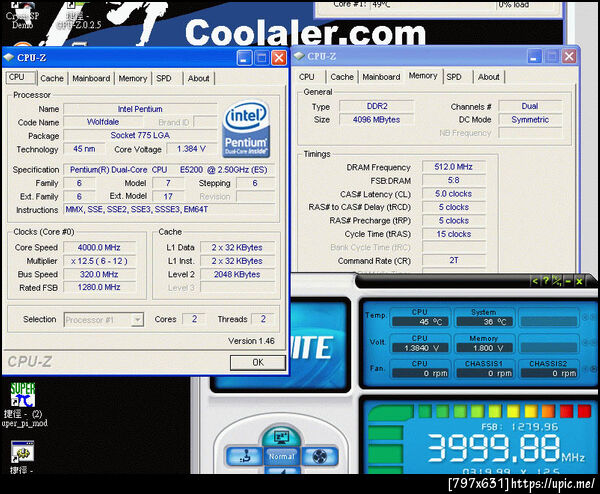Click the title icon of the left CPU-Z window

point(8,58)
